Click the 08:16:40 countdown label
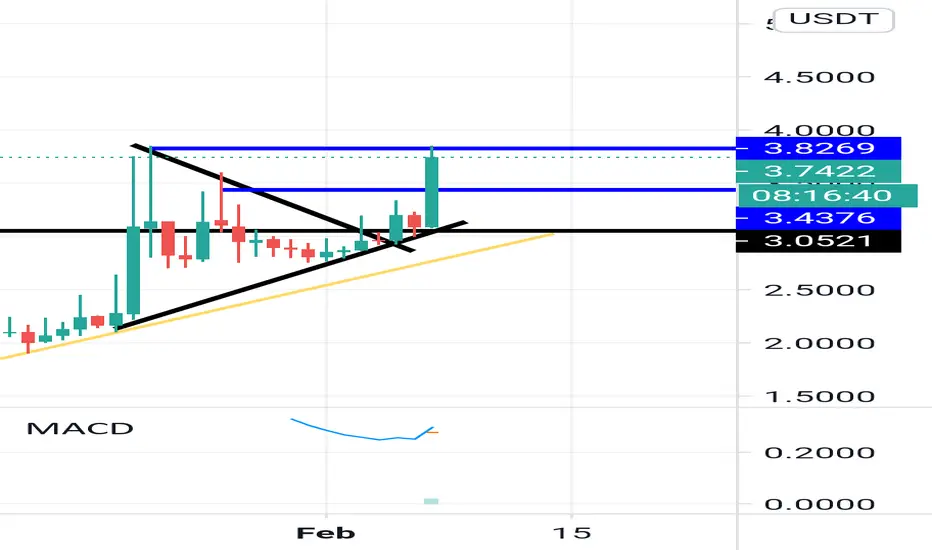The height and width of the screenshot is (550, 932). 826,196
